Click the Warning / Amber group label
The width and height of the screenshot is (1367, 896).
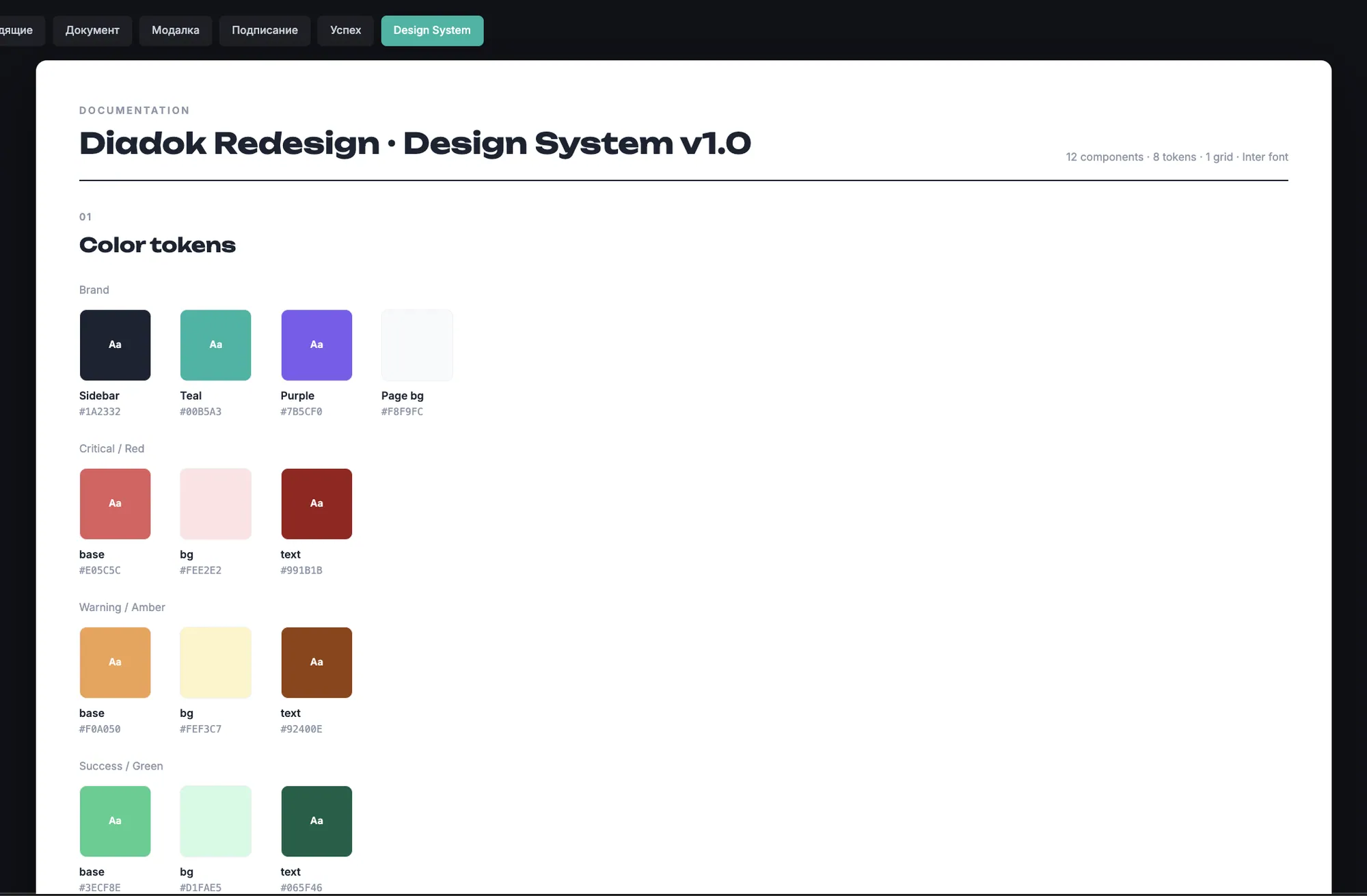pyautogui.click(x=122, y=607)
